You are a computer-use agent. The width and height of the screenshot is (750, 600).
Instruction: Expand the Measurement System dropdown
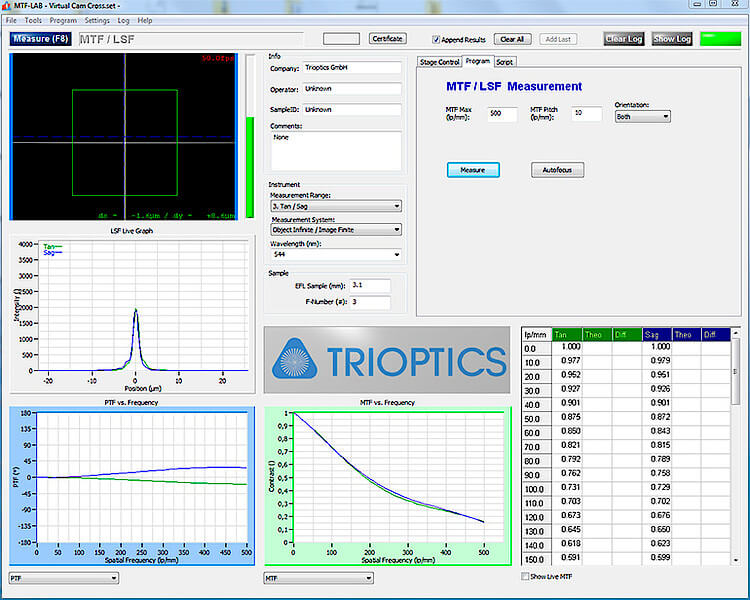pyautogui.click(x=335, y=229)
